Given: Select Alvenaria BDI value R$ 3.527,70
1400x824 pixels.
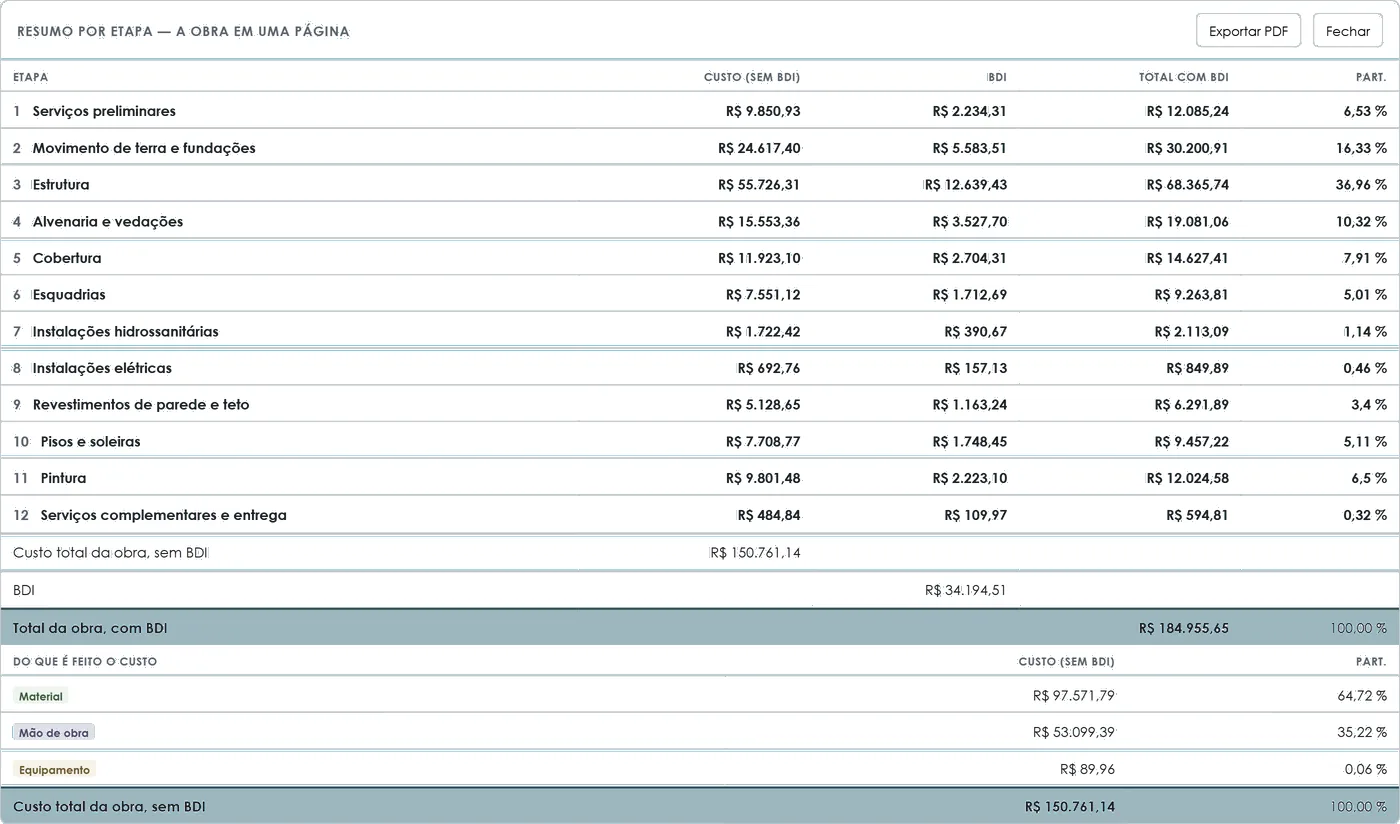Looking at the screenshot, I should click(x=970, y=222).
